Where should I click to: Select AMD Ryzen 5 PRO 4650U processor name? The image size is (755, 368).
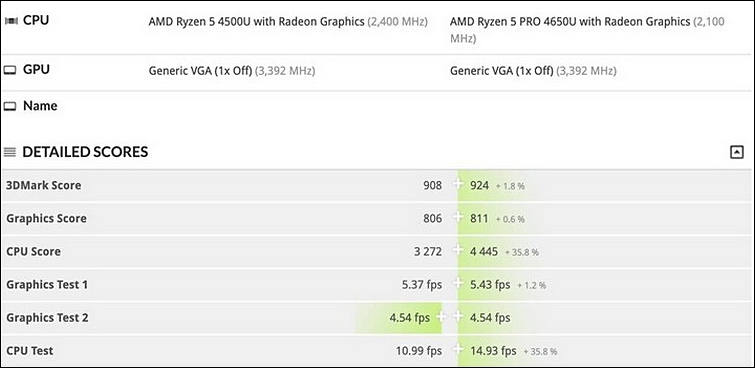click(x=570, y=22)
